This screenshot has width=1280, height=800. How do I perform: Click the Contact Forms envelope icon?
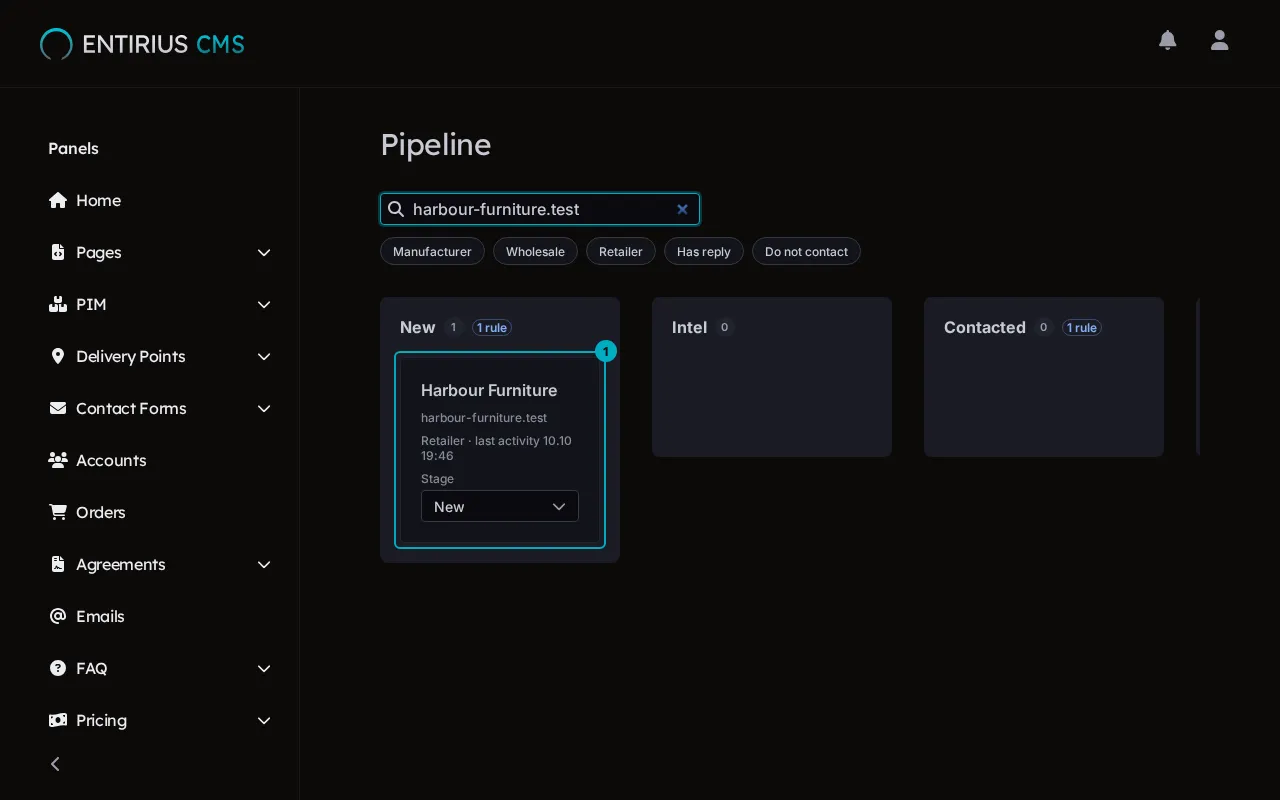58,408
